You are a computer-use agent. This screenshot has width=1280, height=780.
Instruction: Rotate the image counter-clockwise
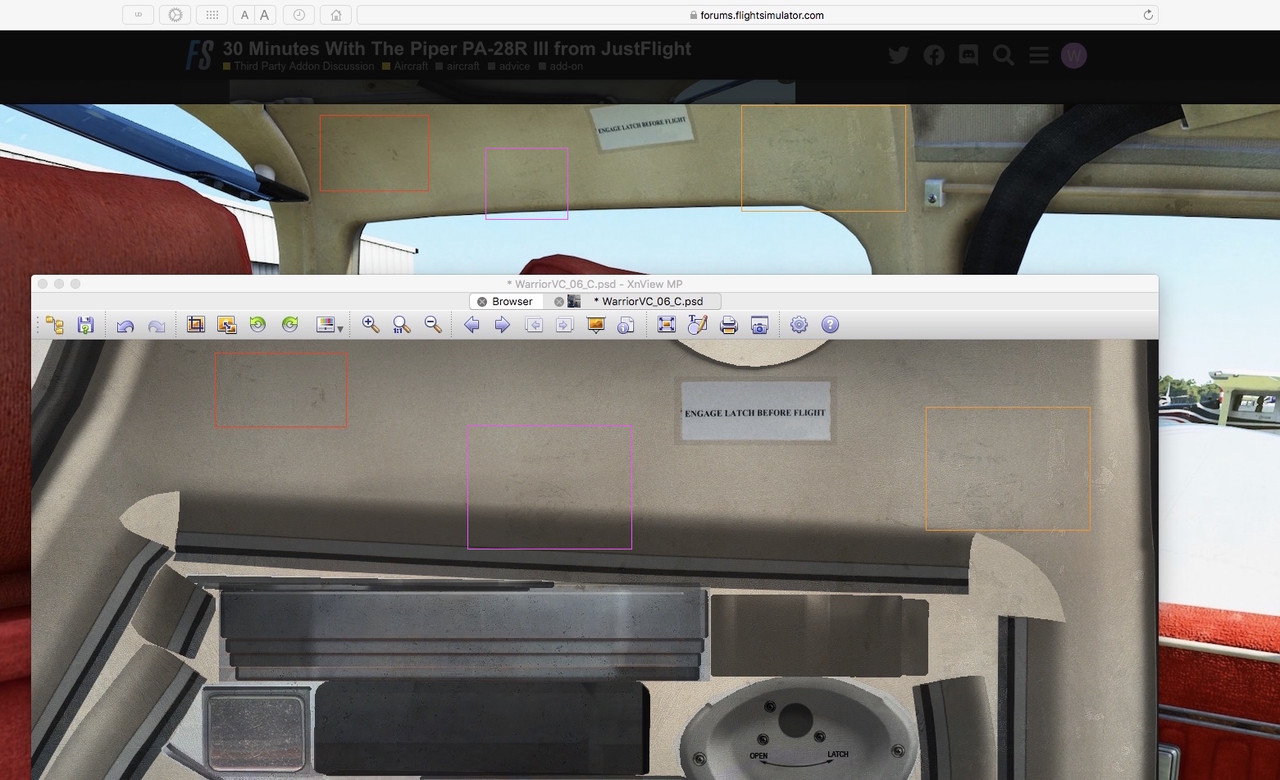click(258, 325)
